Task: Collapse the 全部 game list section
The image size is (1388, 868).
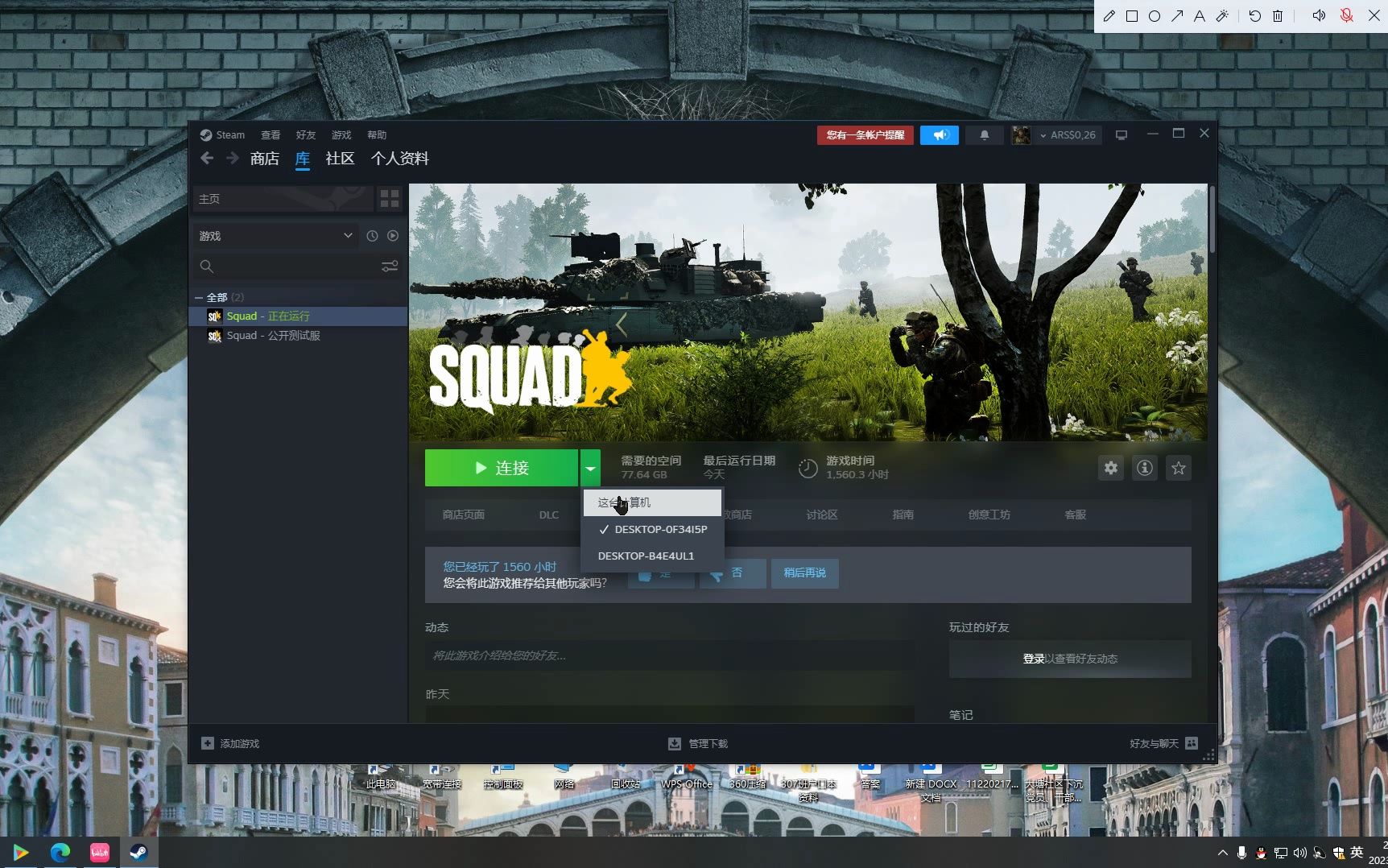Action: point(199,298)
